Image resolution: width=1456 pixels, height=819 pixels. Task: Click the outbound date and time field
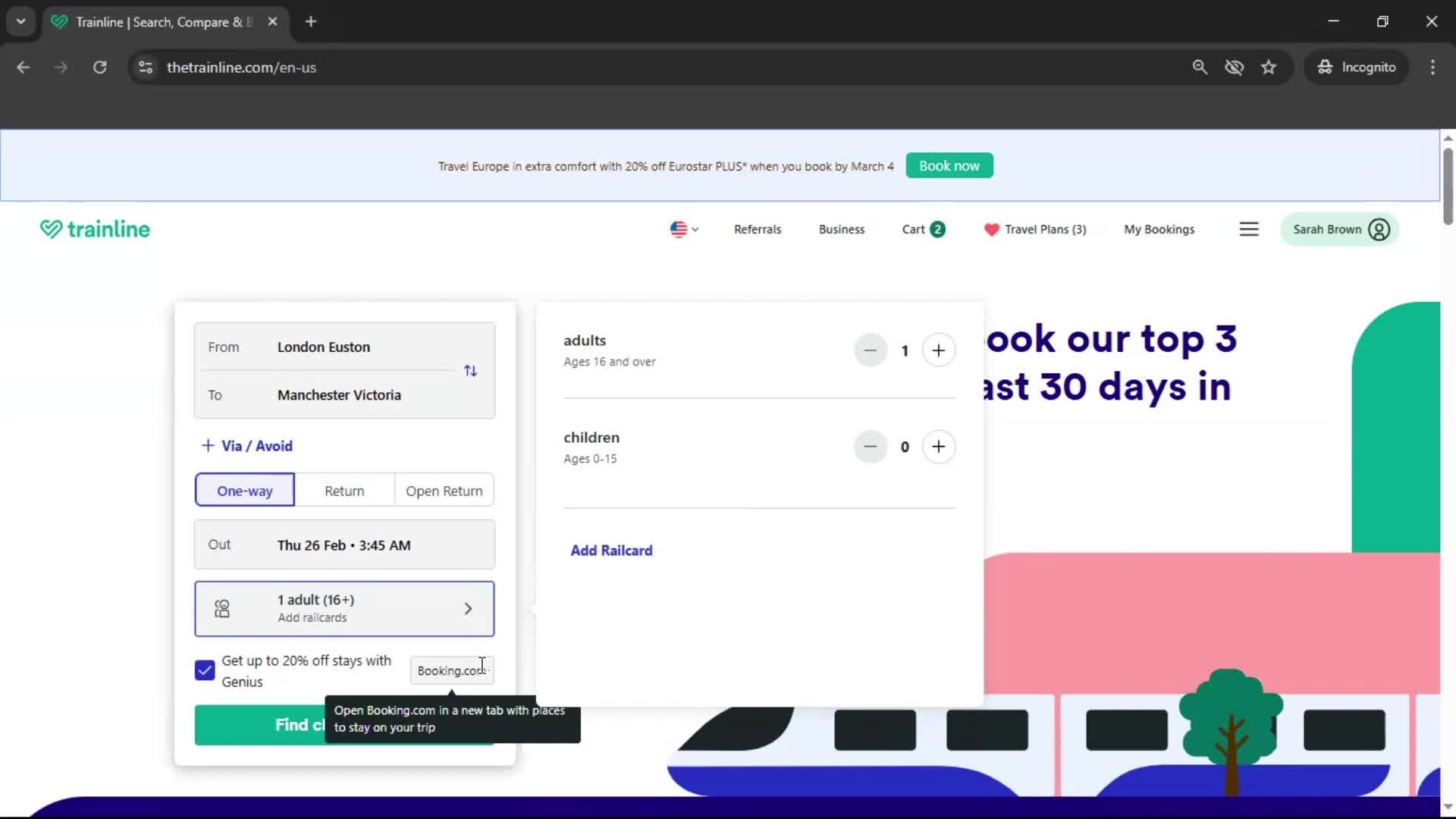[x=344, y=544]
